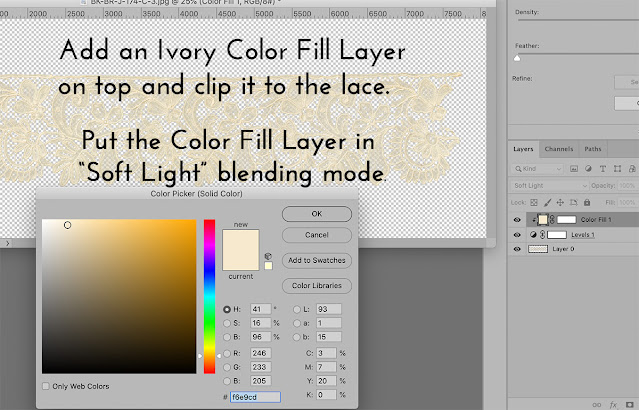Select the R red radio button
The height and width of the screenshot is (410, 639).
[x=227, y=353]
